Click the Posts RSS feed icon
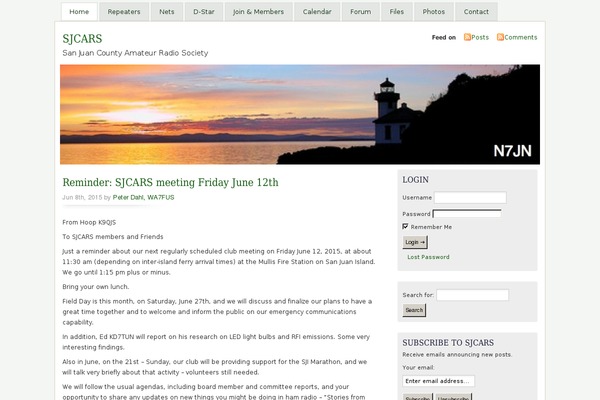The width and height of the screenshot is (600, 400). [467, 37]
